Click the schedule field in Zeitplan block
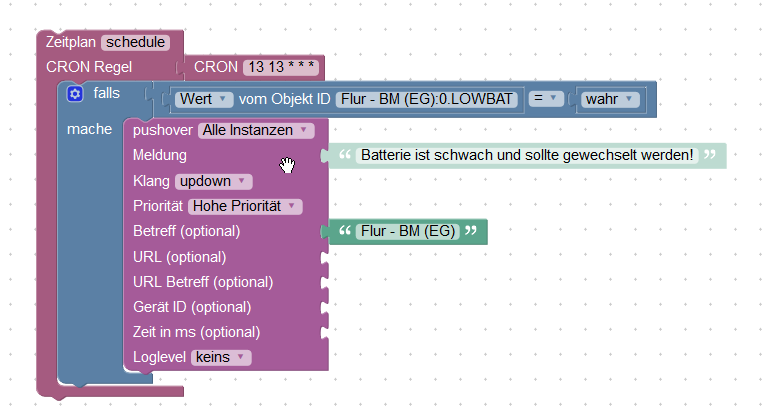The height and width of the screenshot is (415, 782). (x=135, y=42)
